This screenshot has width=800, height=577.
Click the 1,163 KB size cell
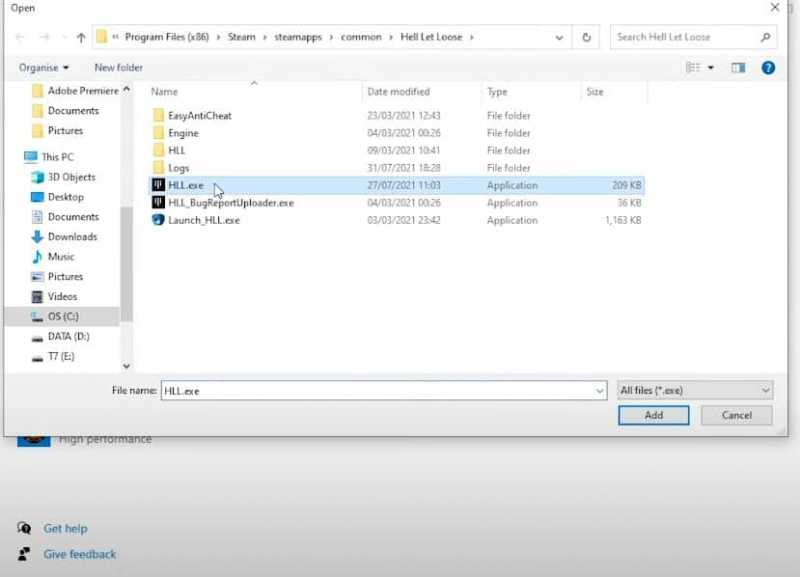point(623,220)
